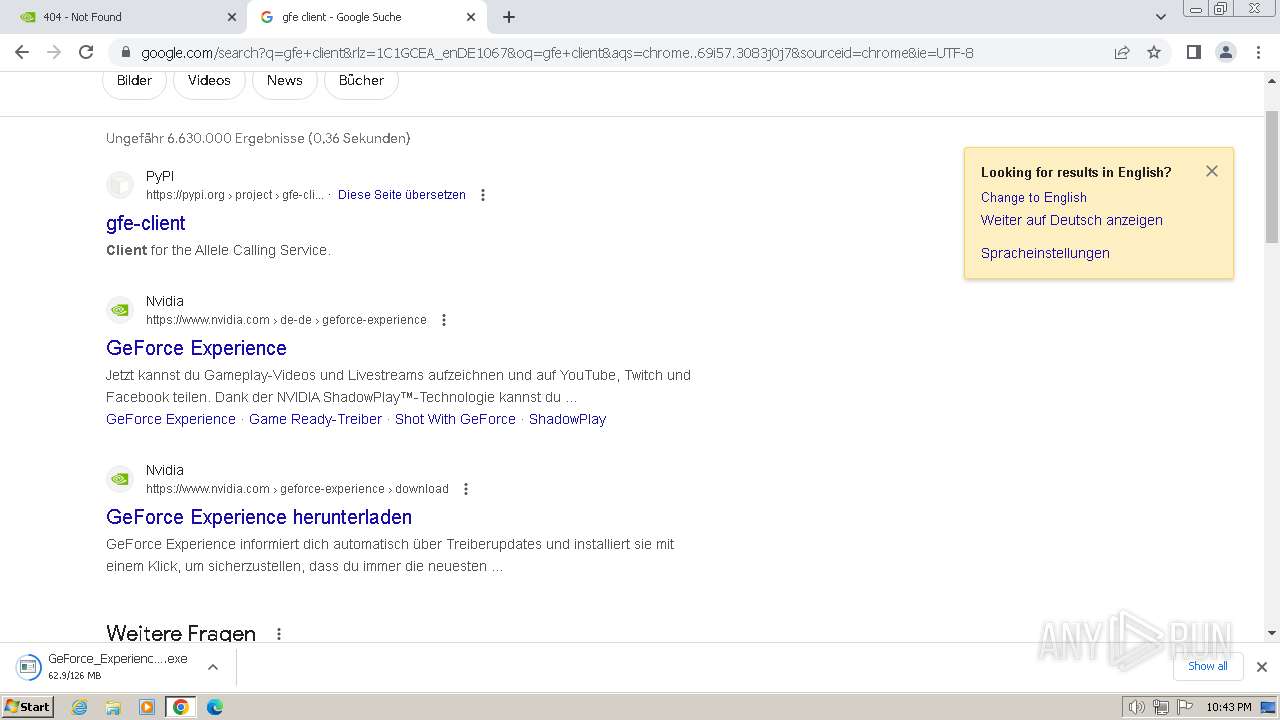Open the Game Ready-Treiber sitelink
1280x720 pixels.
point(315,419)
